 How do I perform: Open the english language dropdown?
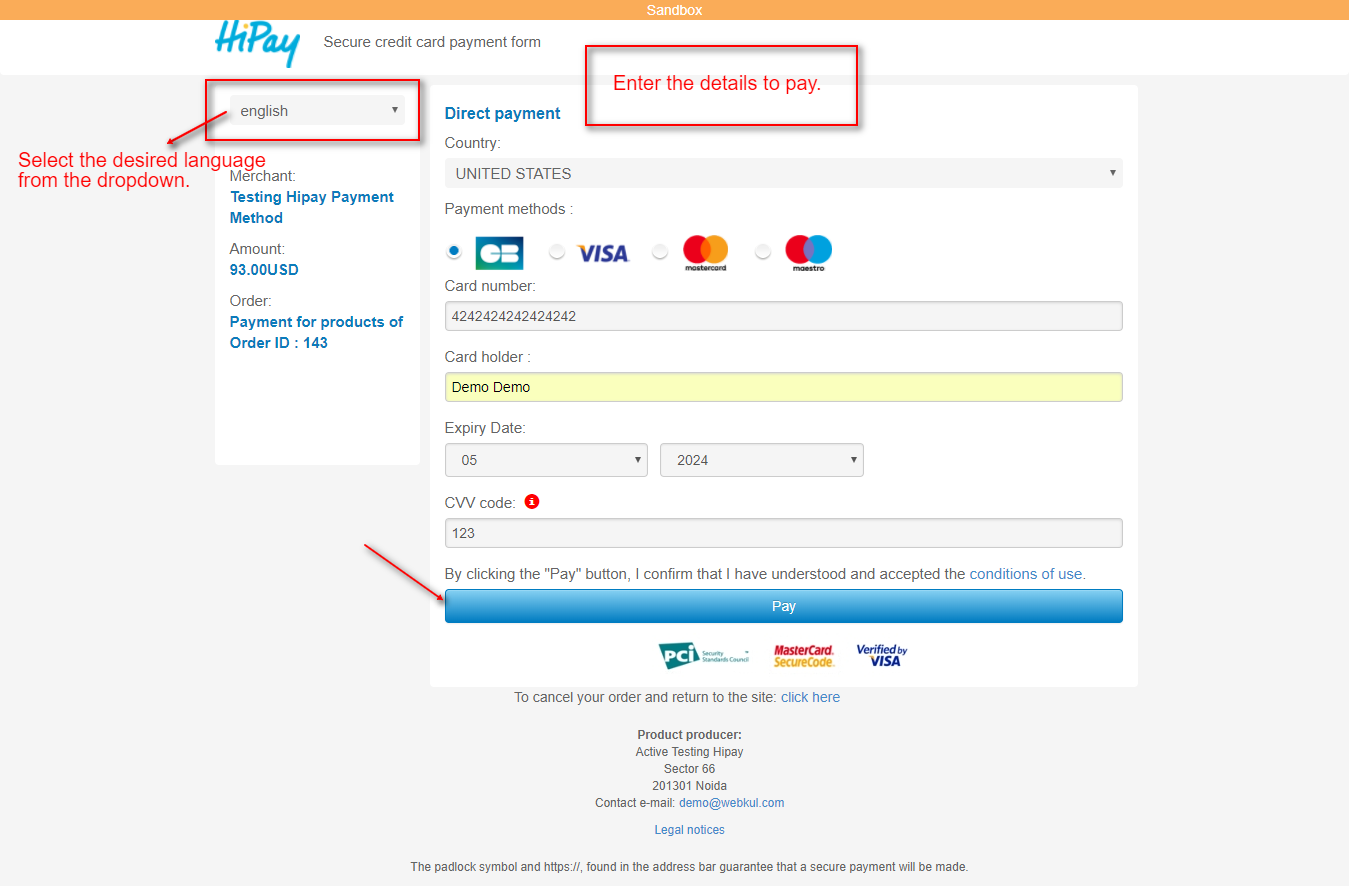[317, 110]
